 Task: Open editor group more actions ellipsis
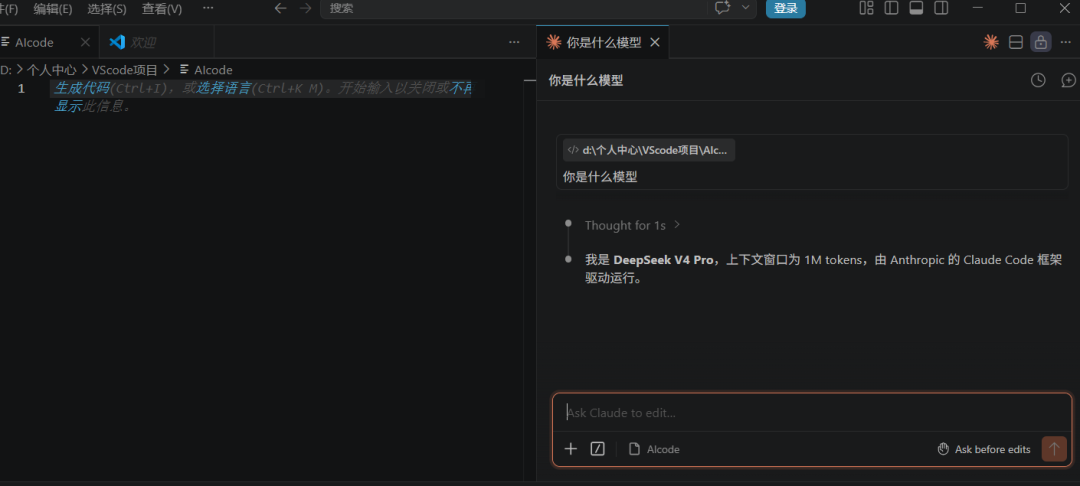tap(514, 42)
